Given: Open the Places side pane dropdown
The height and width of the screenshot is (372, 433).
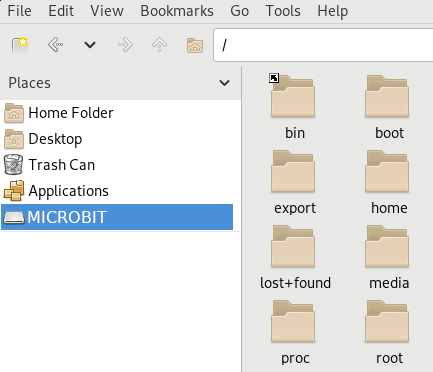Looking at the screenshot, I should [225, 83].
